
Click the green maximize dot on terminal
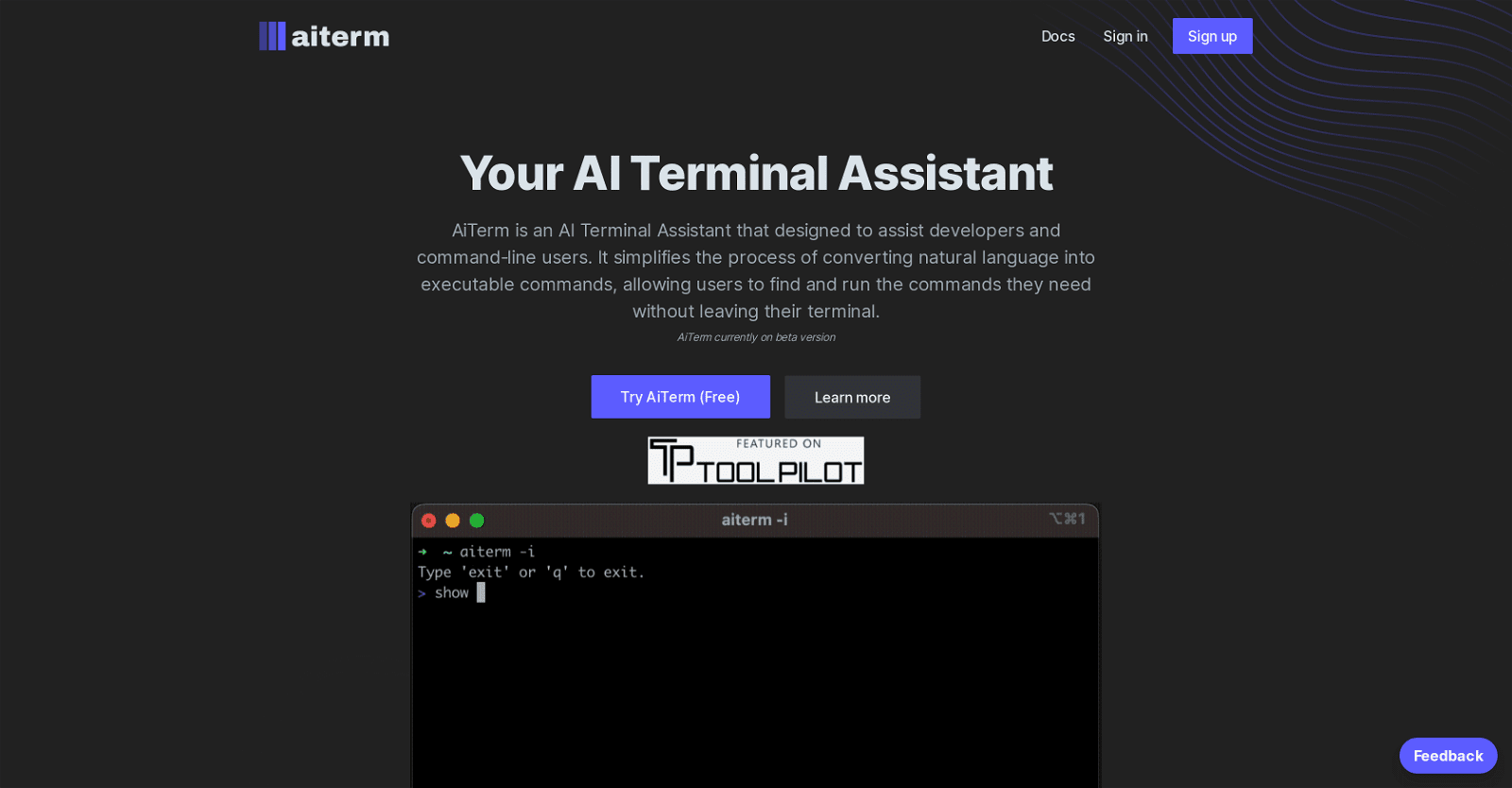[x=477, y=521]
